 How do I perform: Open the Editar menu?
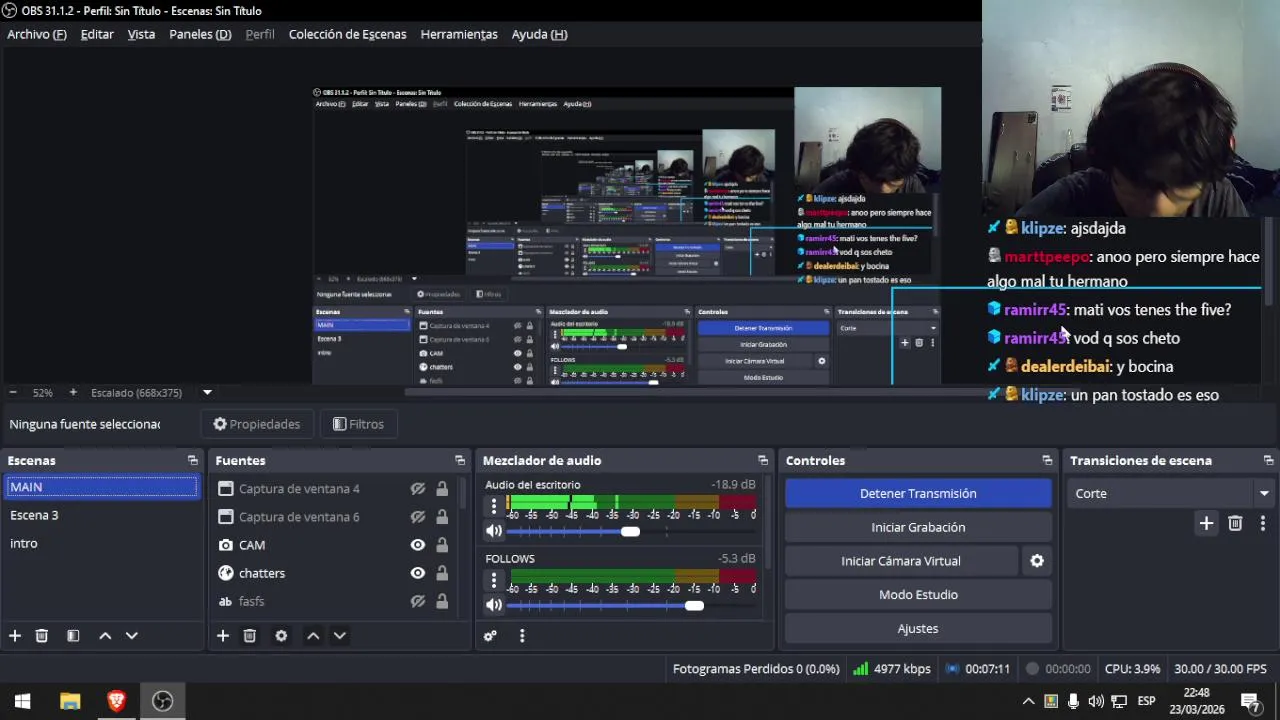(x=97, y=34)
